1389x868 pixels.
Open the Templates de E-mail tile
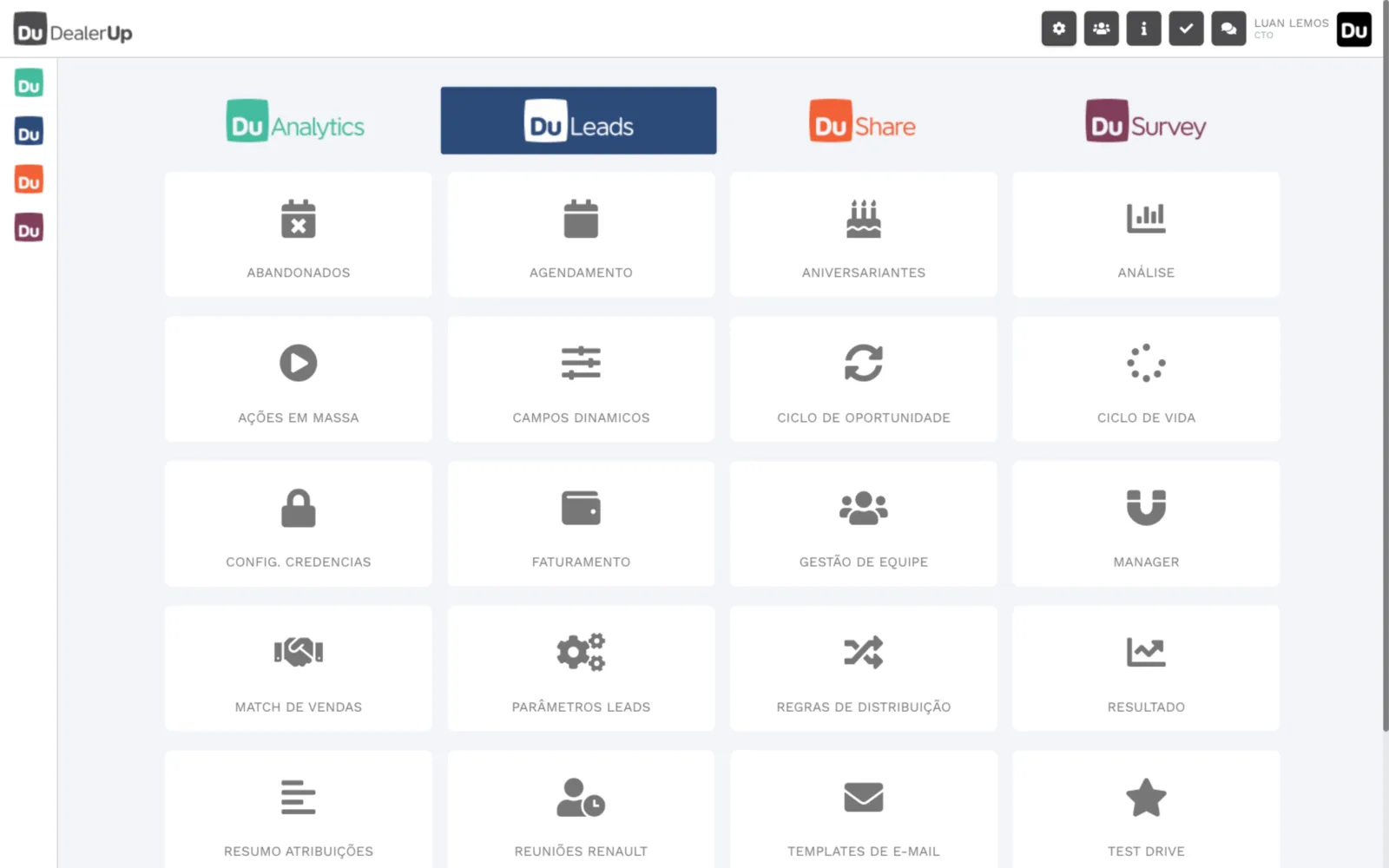tap(864, 810)
